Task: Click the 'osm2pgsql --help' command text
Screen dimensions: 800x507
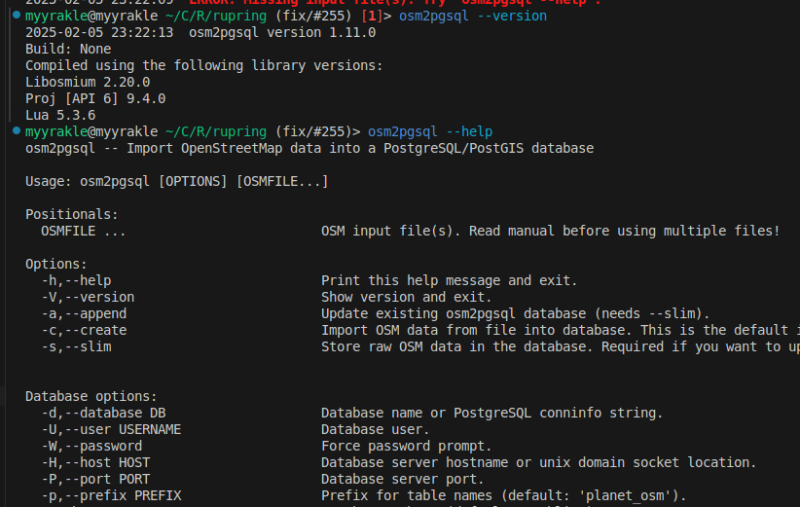Action: 430,132
